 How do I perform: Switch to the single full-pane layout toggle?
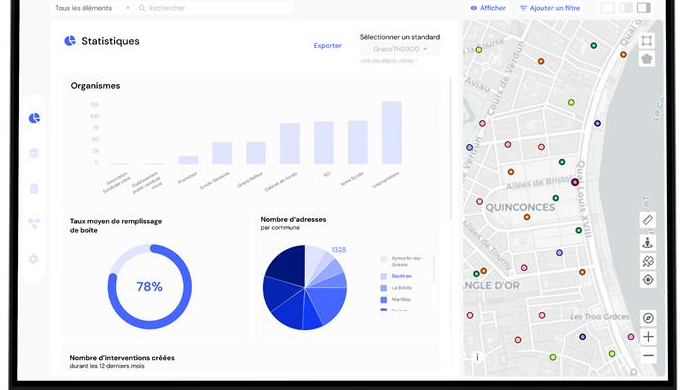pyautogui.click(x=607, y=8)
